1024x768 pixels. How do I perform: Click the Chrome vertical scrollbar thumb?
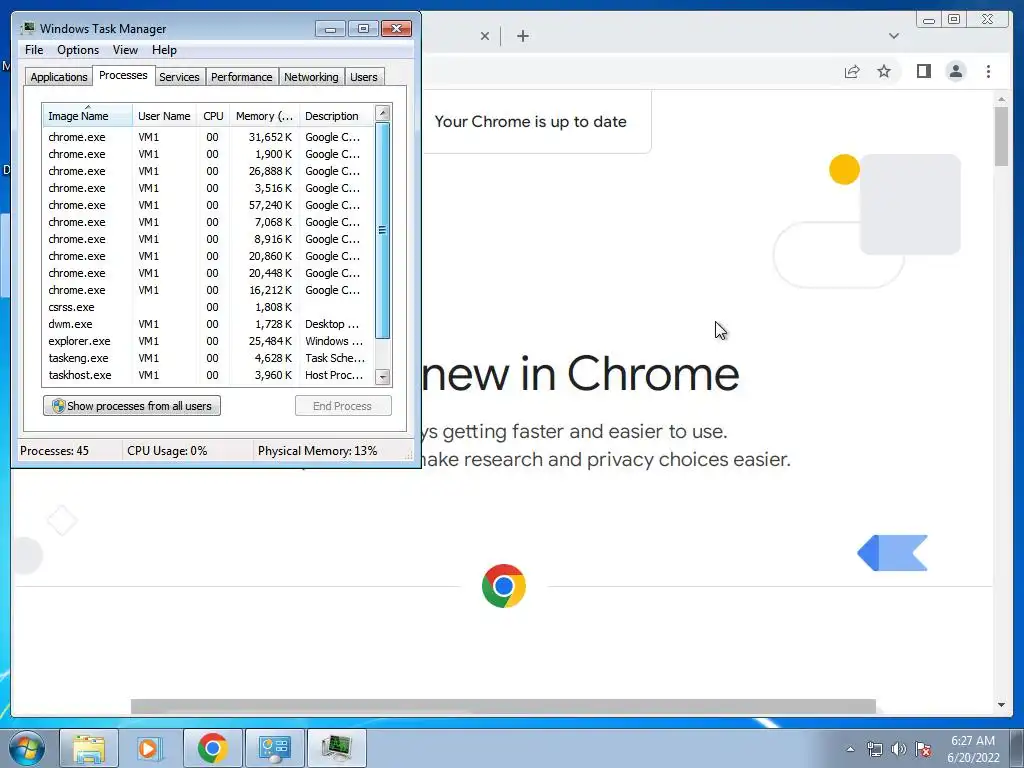[1001, 136]
